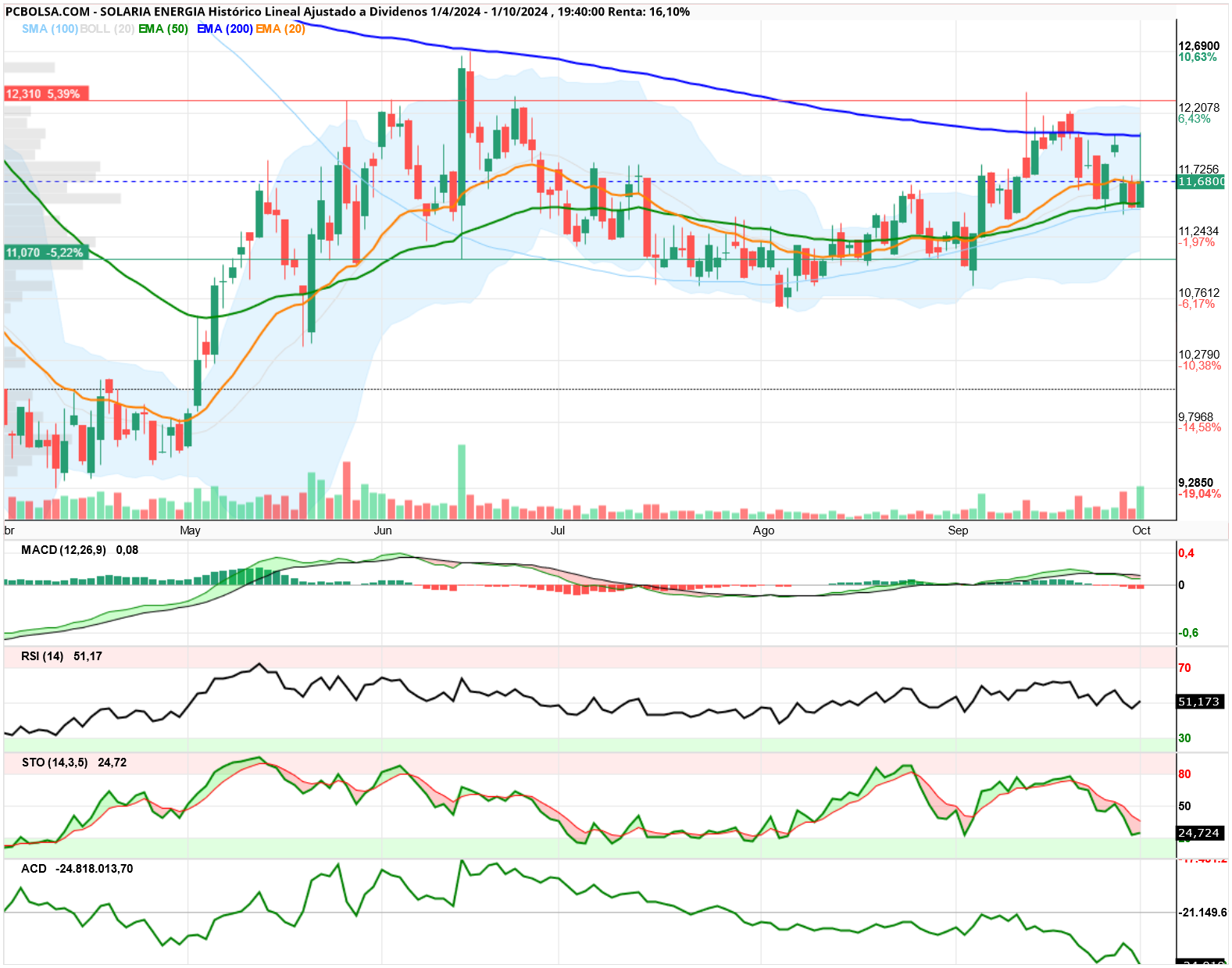Click the RSI oversold level 30
1232x968 pixels.
coord(1184,738)
